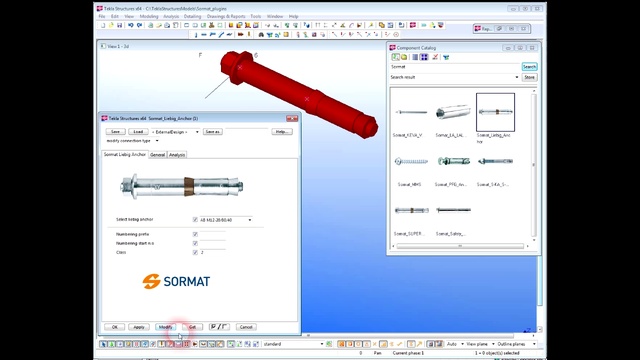Viewport: 640px width, 360px height.
Task: Click the blue horizontal beam icon in second toolbar row
Action: (x=204, y=35)
